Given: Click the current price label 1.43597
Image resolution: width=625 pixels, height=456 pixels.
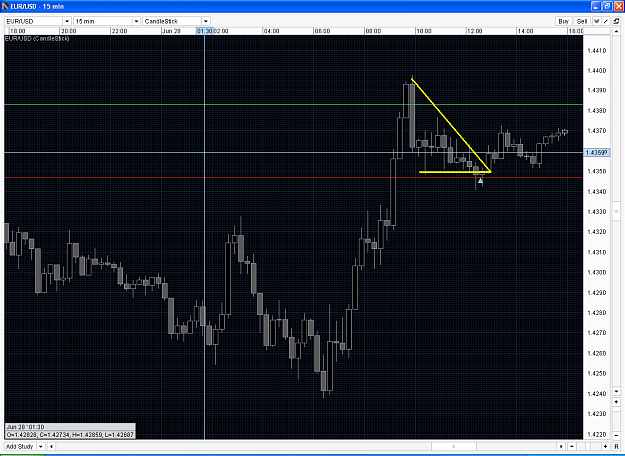Looking at the screenshot, I should (x=597, y=153).
